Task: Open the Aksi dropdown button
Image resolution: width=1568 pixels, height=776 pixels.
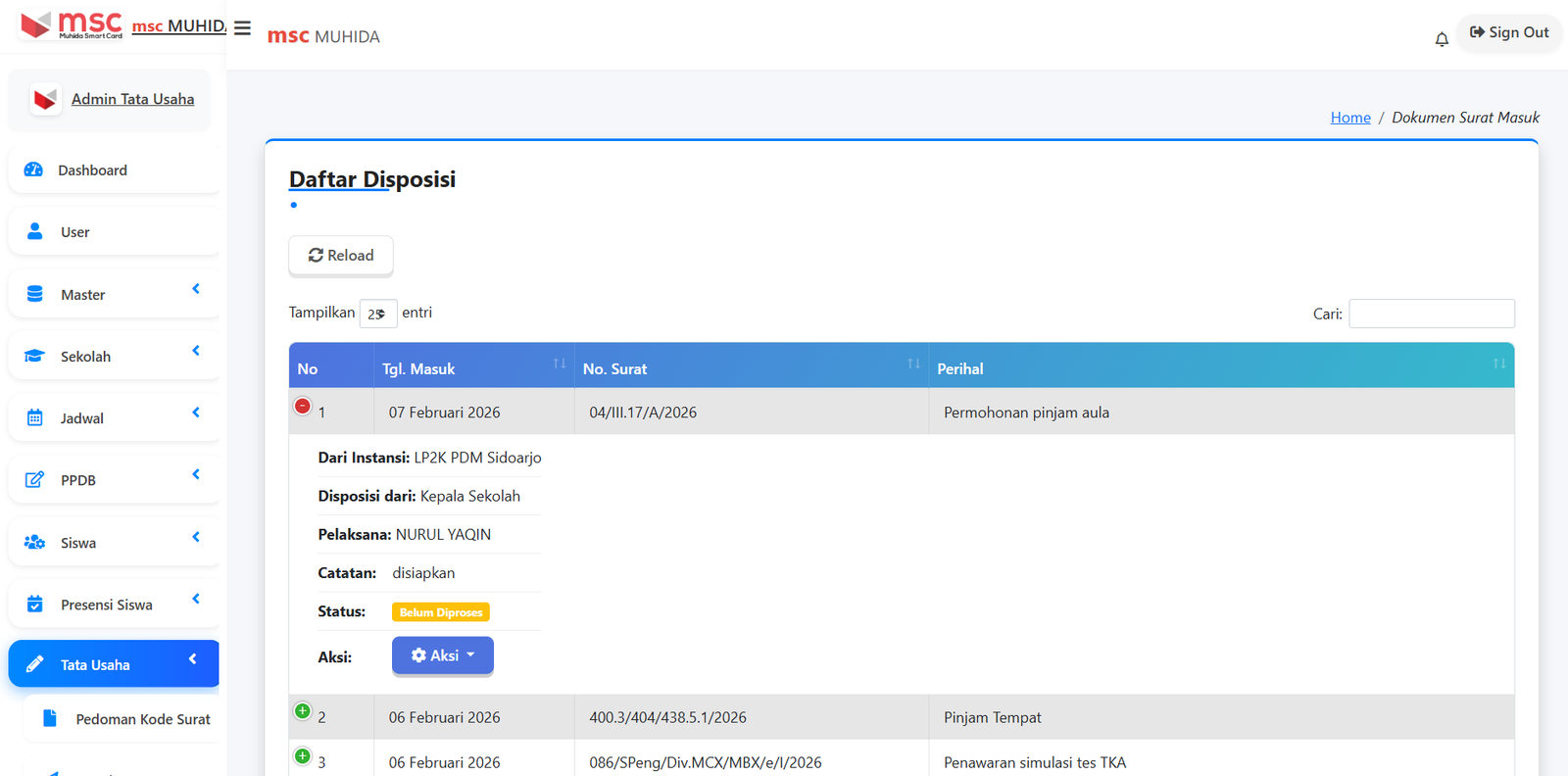Action: (x=443, y=655)
